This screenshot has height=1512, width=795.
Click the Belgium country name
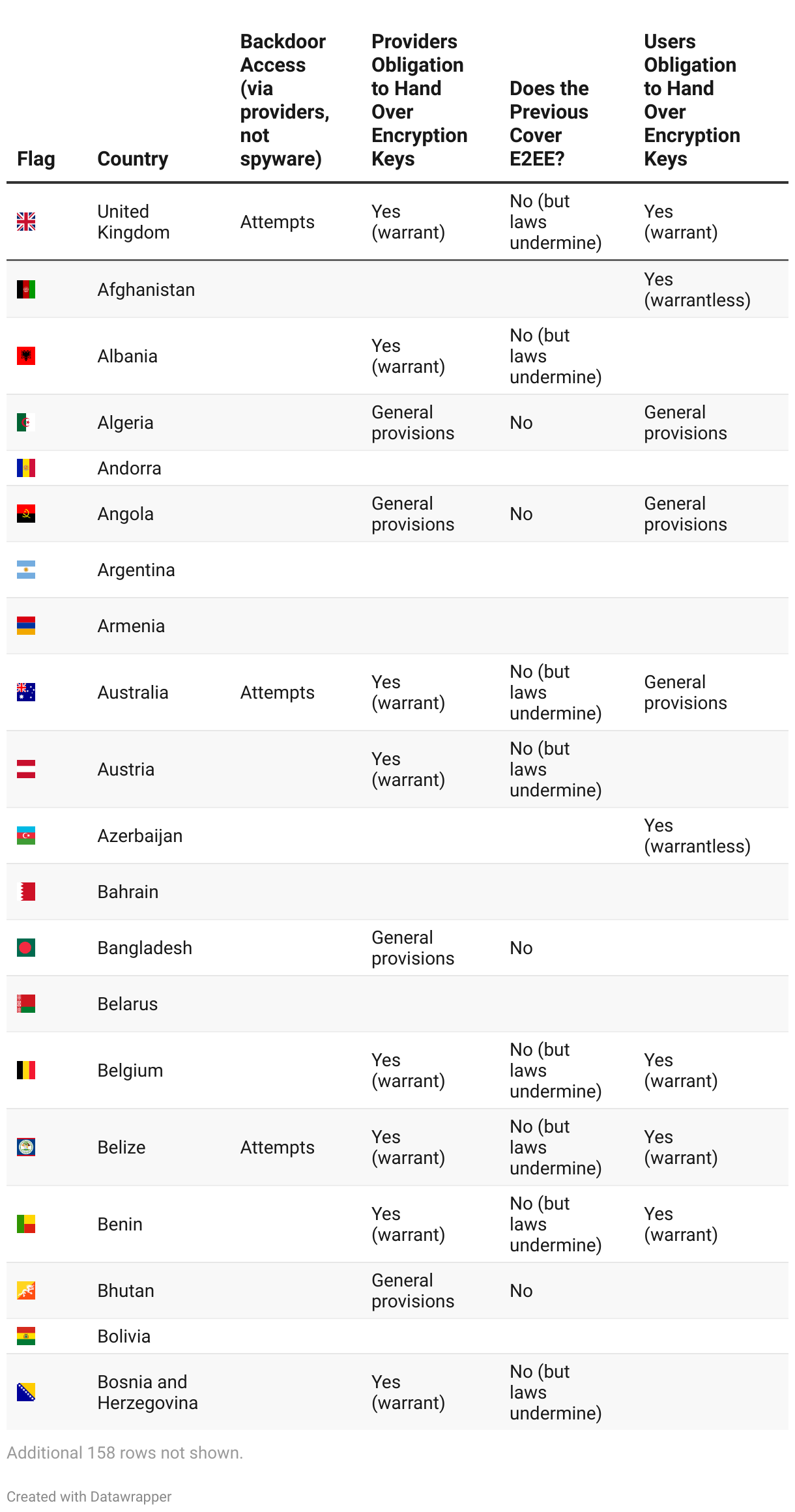tap(130, 1070)
